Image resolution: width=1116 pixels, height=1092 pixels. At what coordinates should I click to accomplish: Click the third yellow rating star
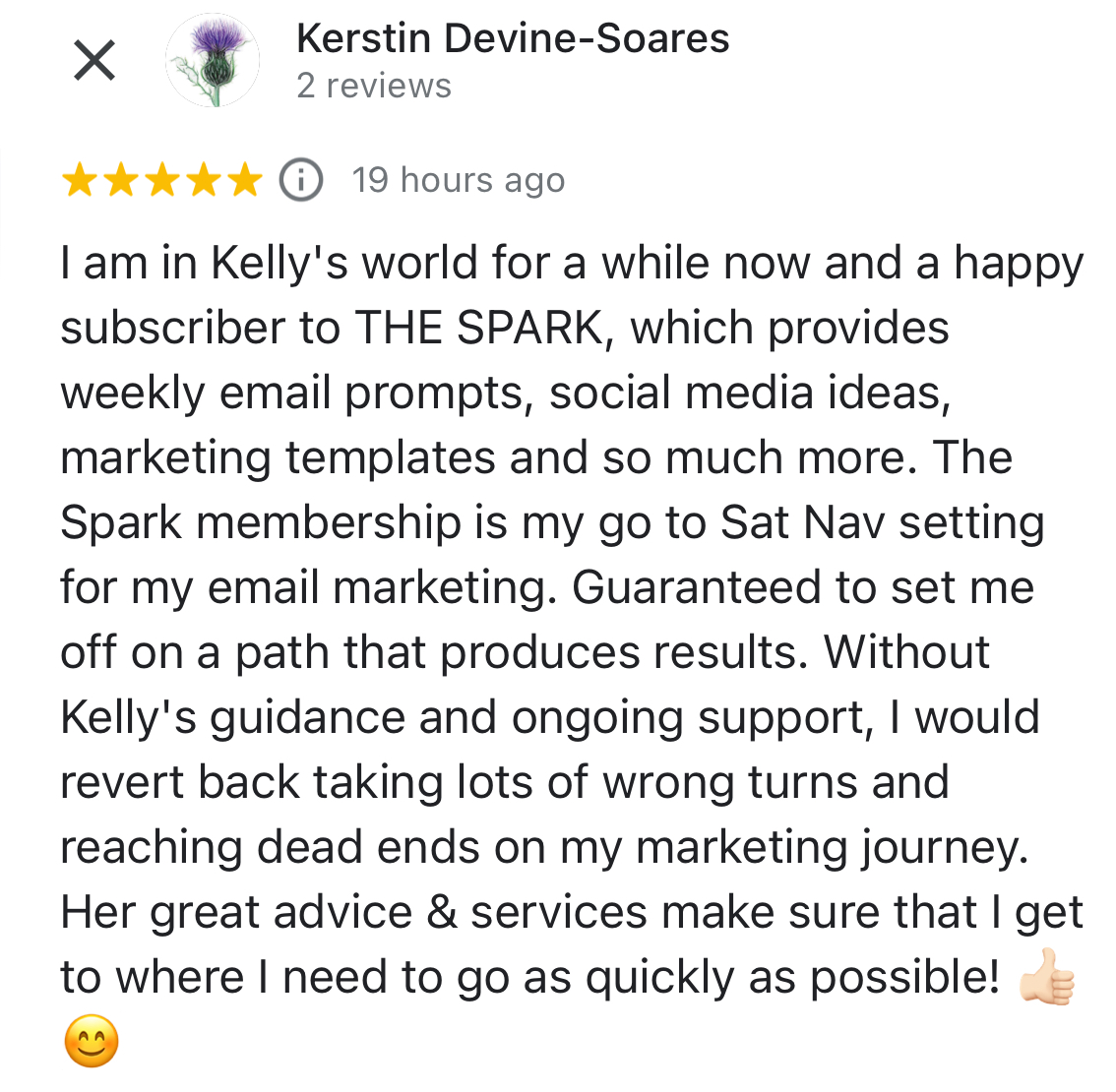click(161, 181)
